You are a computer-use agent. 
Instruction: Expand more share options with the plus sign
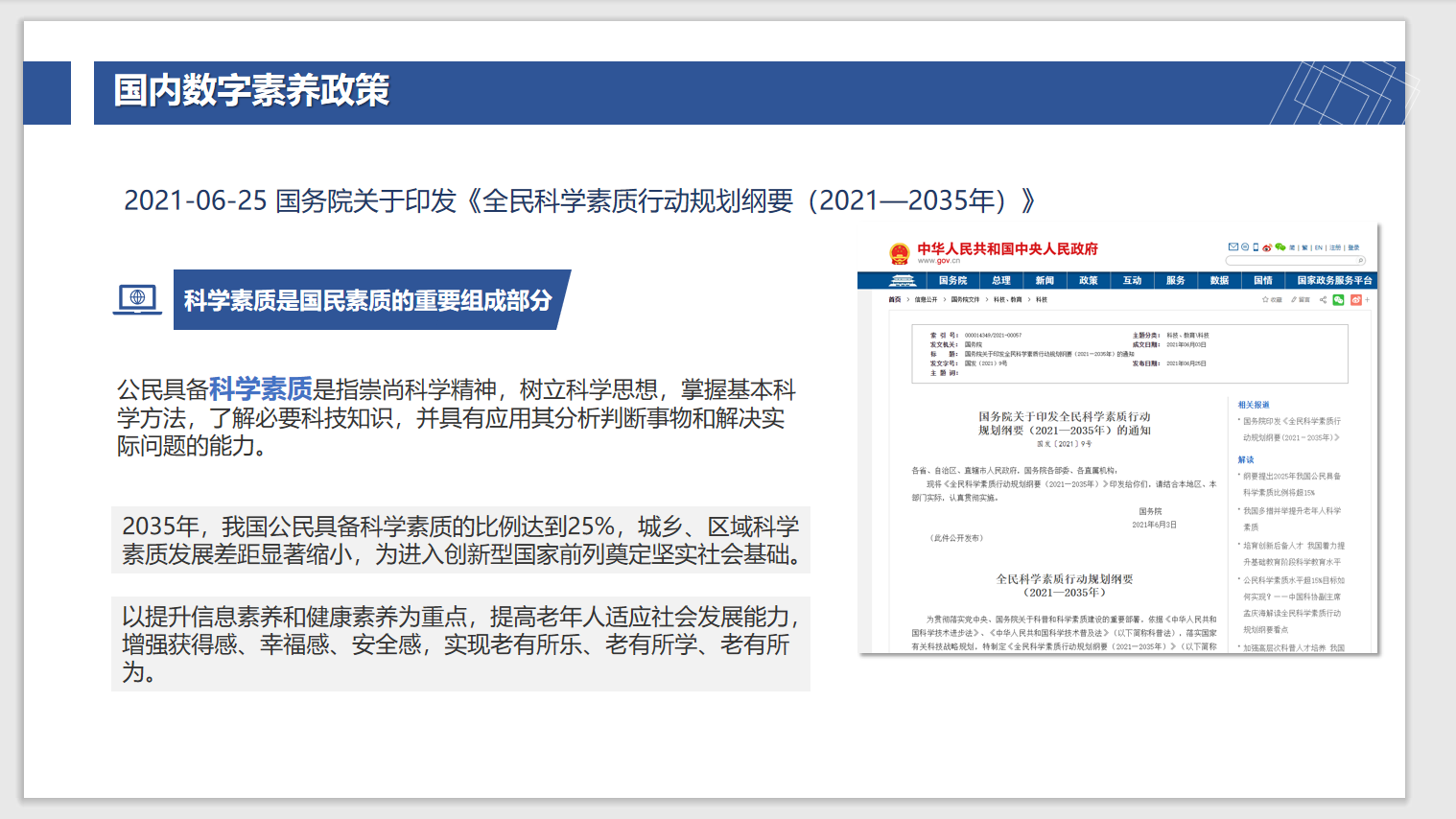[x=1369, y=299]
